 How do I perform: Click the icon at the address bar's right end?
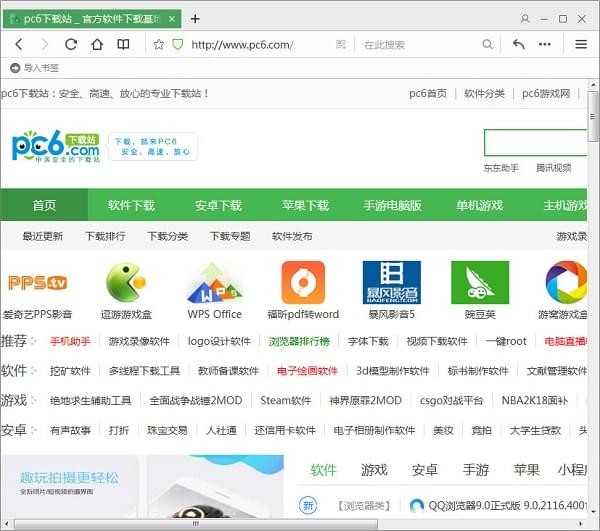click(x=341, y=45)
